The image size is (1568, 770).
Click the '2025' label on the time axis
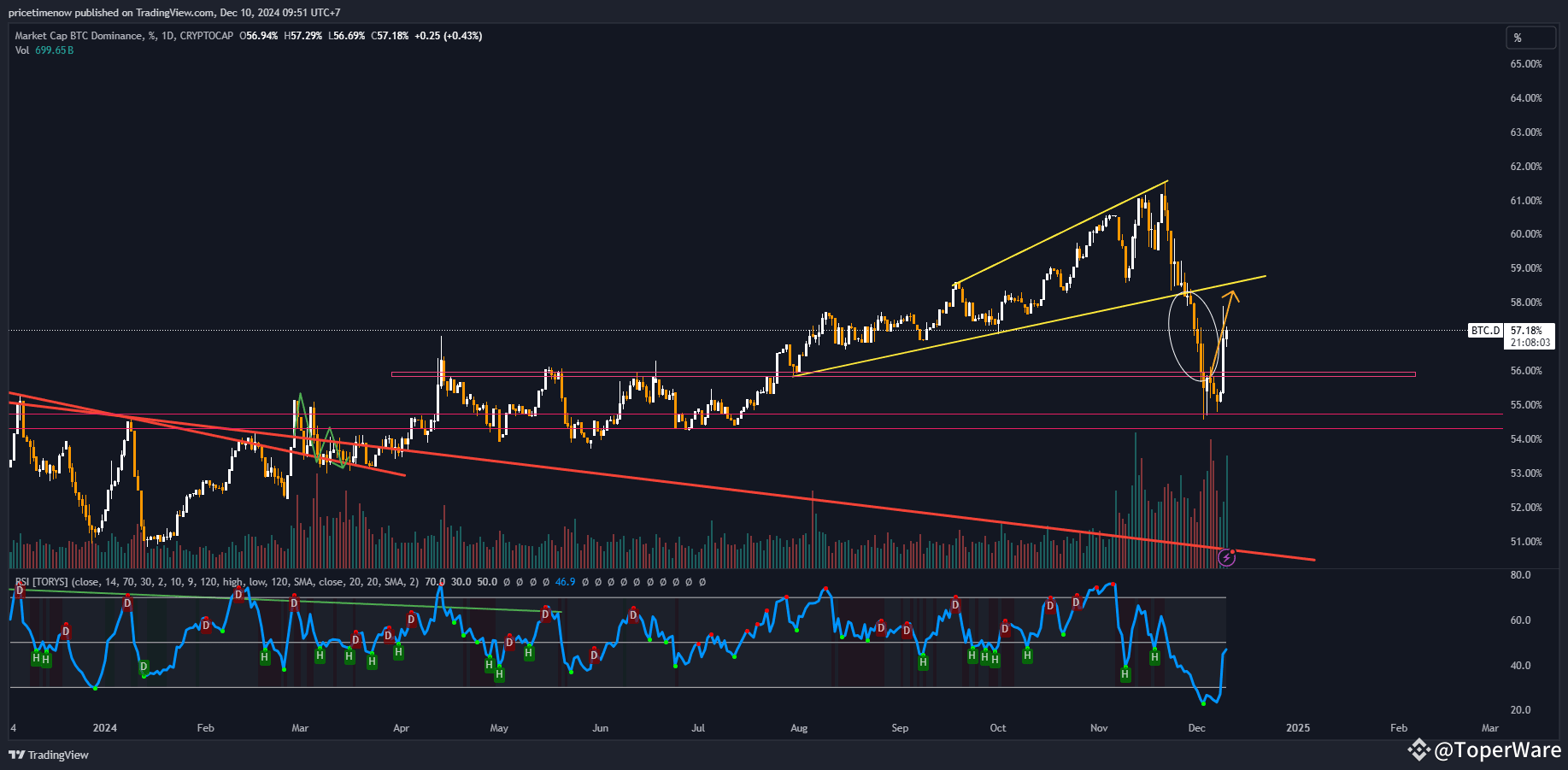tap(1297, 728)
